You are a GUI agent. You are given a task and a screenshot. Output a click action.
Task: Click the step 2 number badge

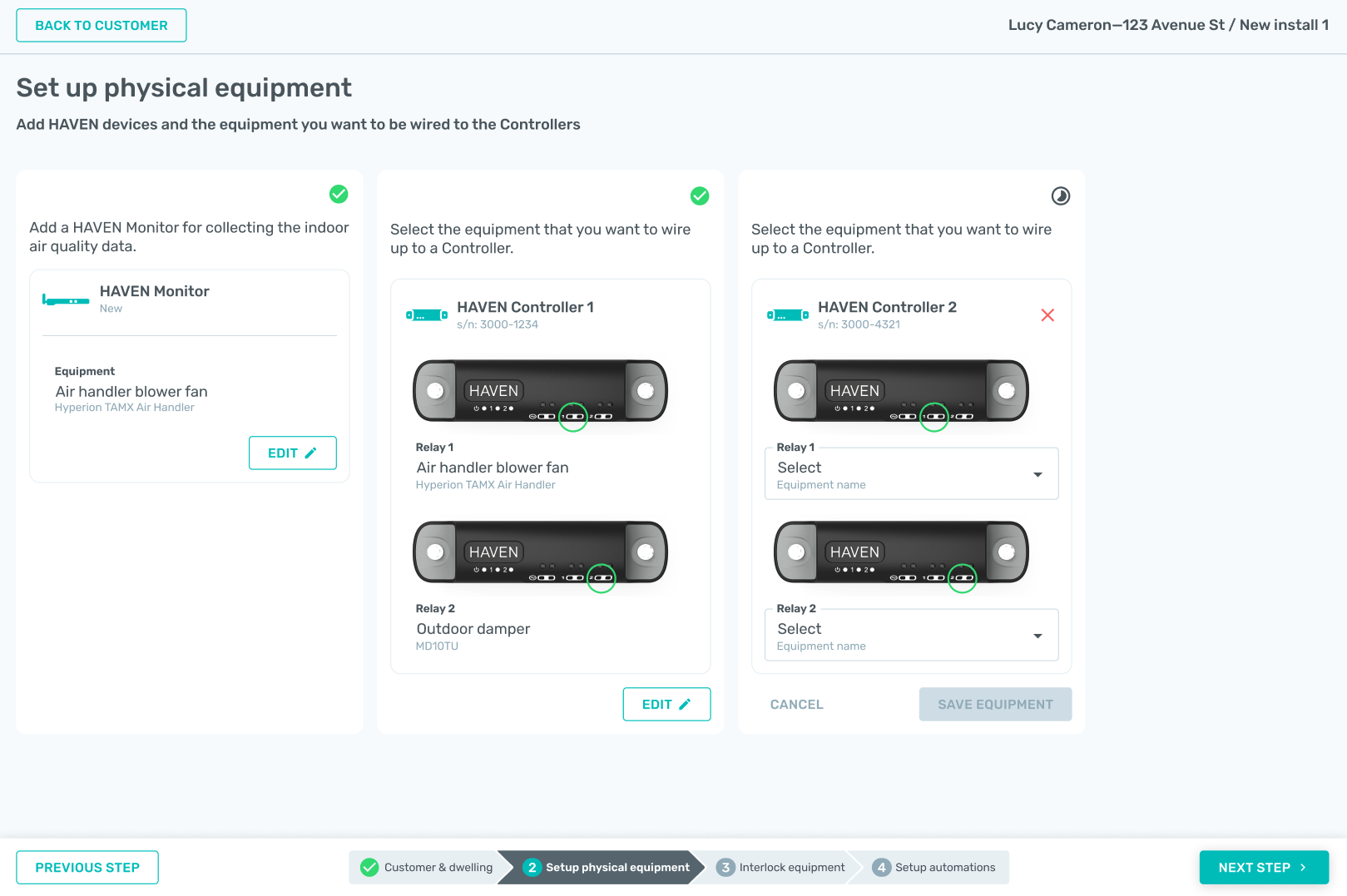[532, 867]
